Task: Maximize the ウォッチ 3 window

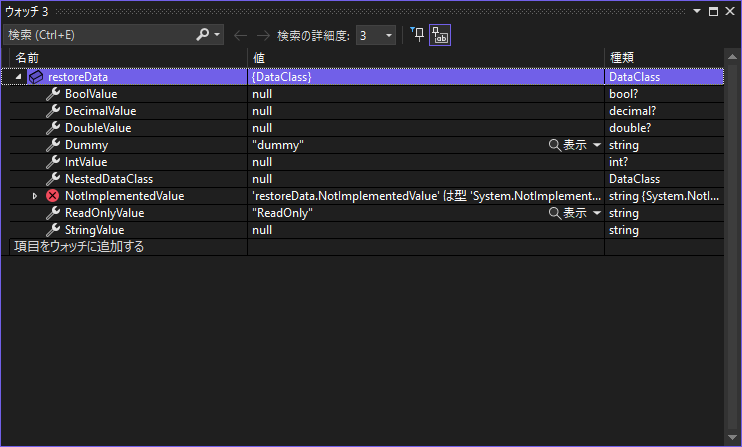Action: [x=713, y=11]
